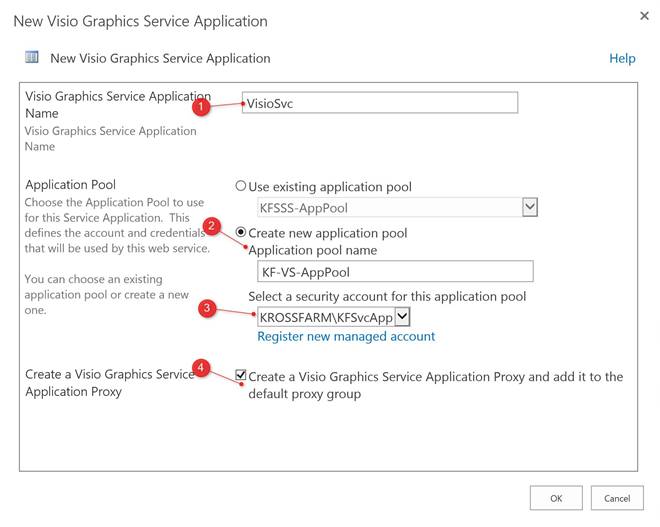
Task: Click the VisioSvc name input field
Action: click(x=380, y=102)
